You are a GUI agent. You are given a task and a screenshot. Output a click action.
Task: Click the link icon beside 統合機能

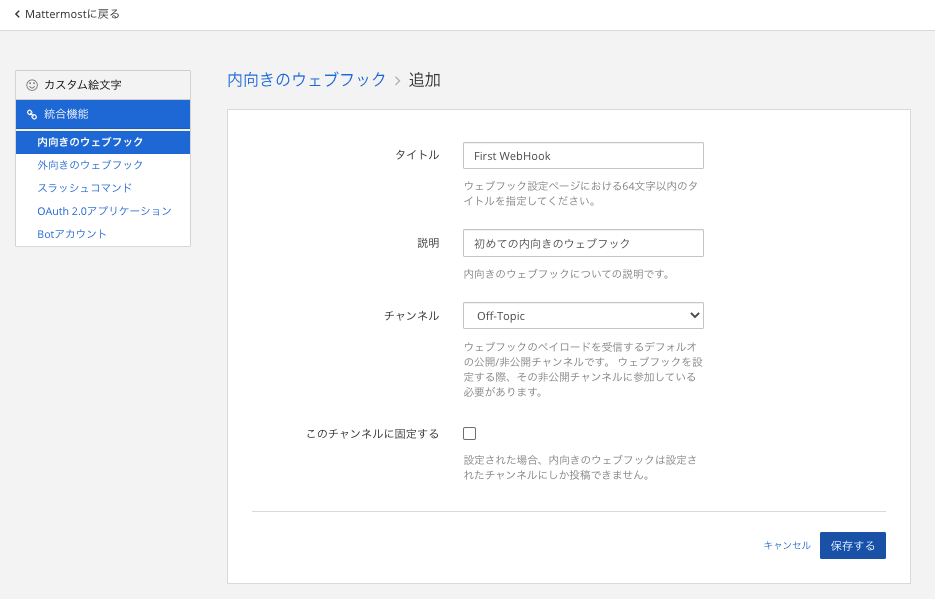(x=32, y=114)
